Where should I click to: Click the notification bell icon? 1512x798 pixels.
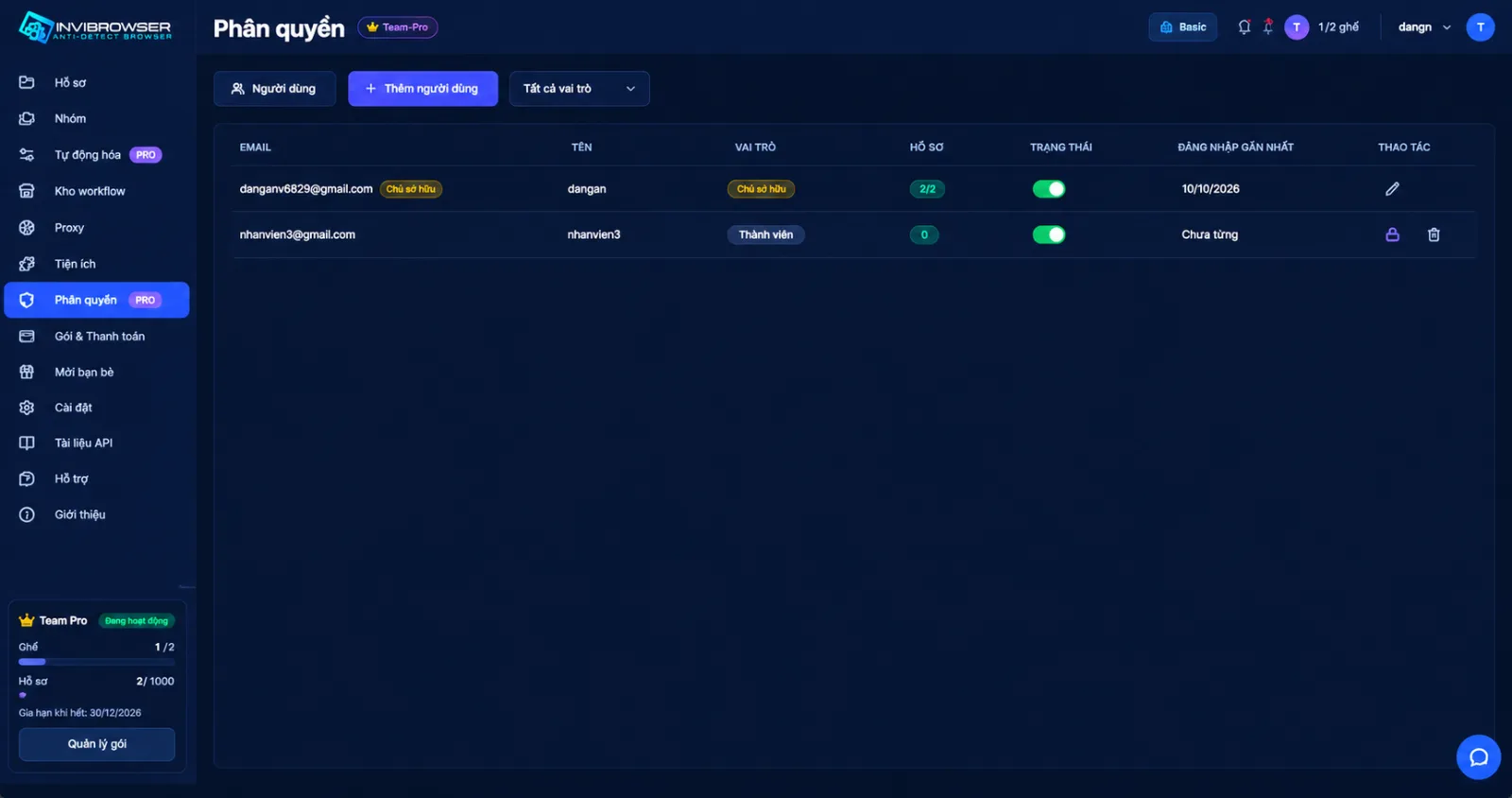pos(1244,27)
